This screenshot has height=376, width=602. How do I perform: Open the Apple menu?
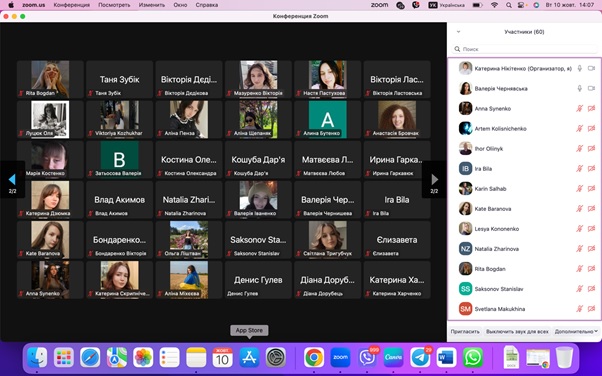pyautogui.click(x=11, y=5)
